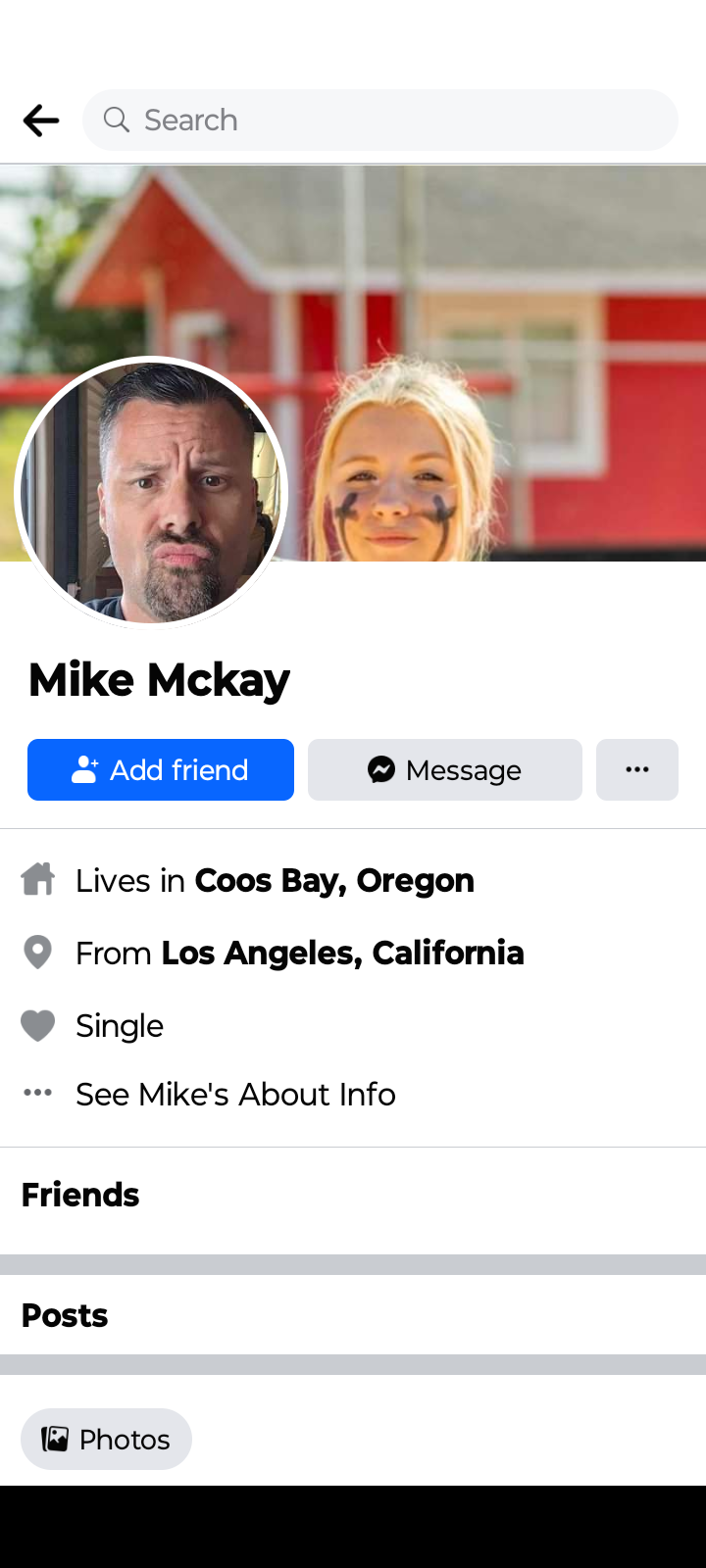The height and width of the screenshot is (1568, 706).
Task: Tap the add-person icon in Add friend
Action: tap(85, 769)
